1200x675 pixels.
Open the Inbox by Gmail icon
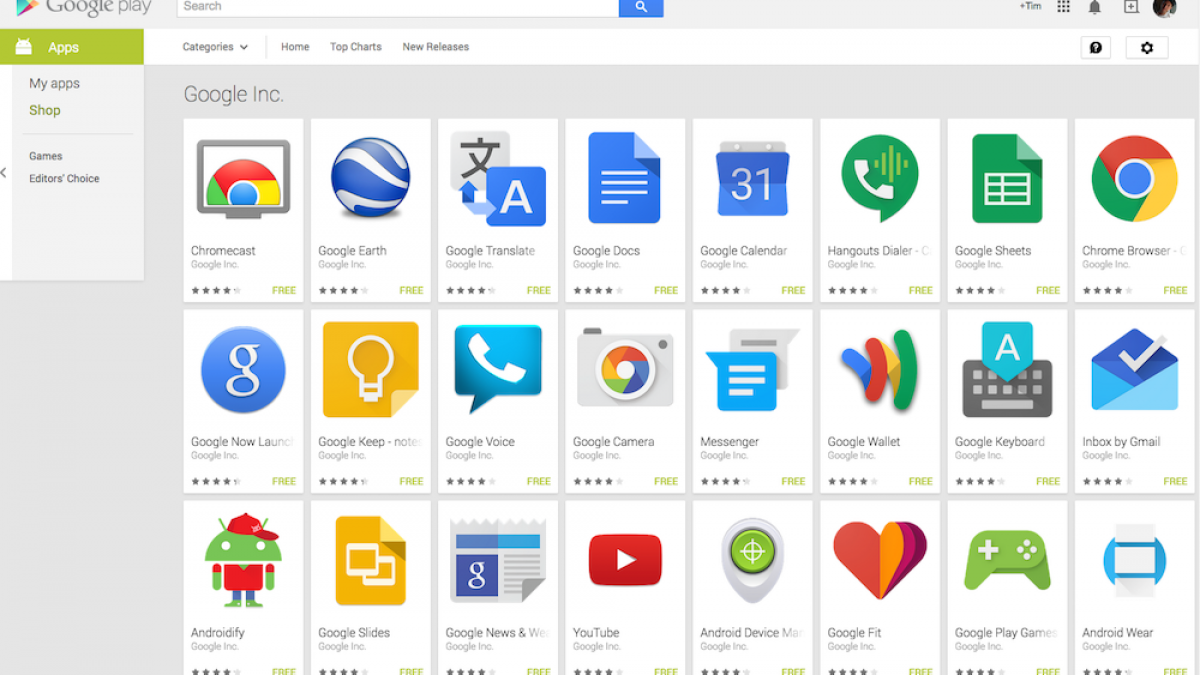click(1134, 369)
